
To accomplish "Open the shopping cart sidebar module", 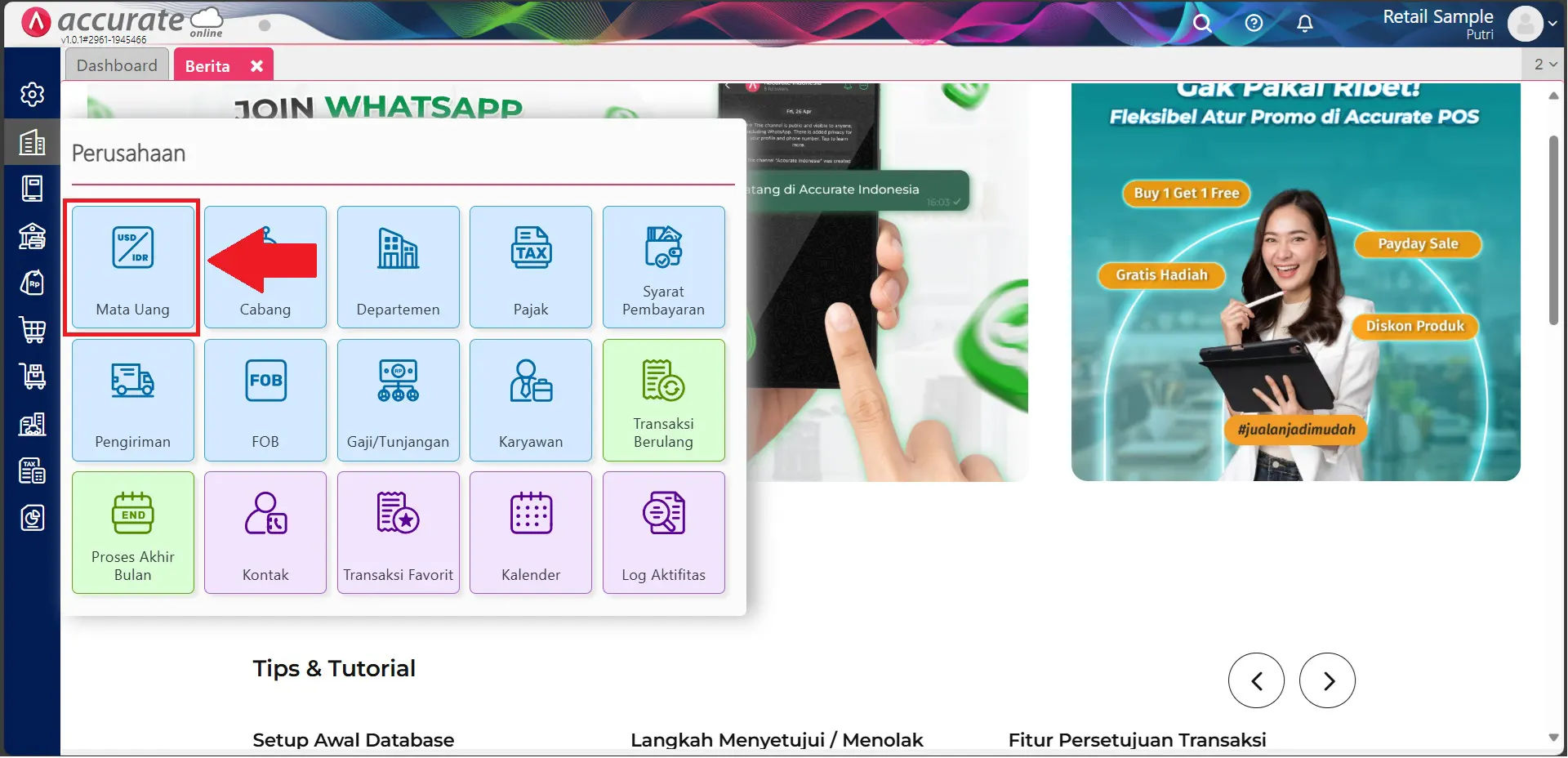I will point(32,330).
